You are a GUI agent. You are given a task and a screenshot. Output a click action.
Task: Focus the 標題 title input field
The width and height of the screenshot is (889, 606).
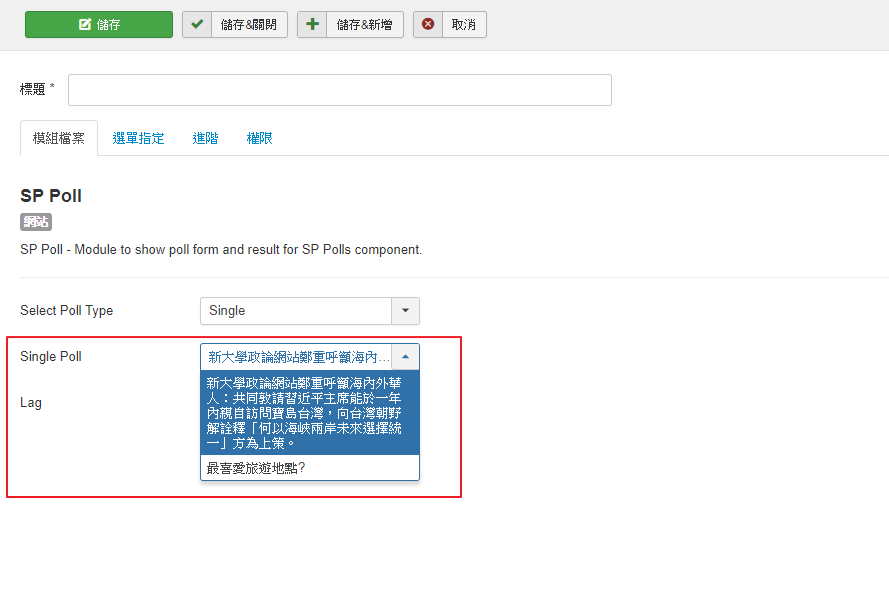[x=339, y=90]
